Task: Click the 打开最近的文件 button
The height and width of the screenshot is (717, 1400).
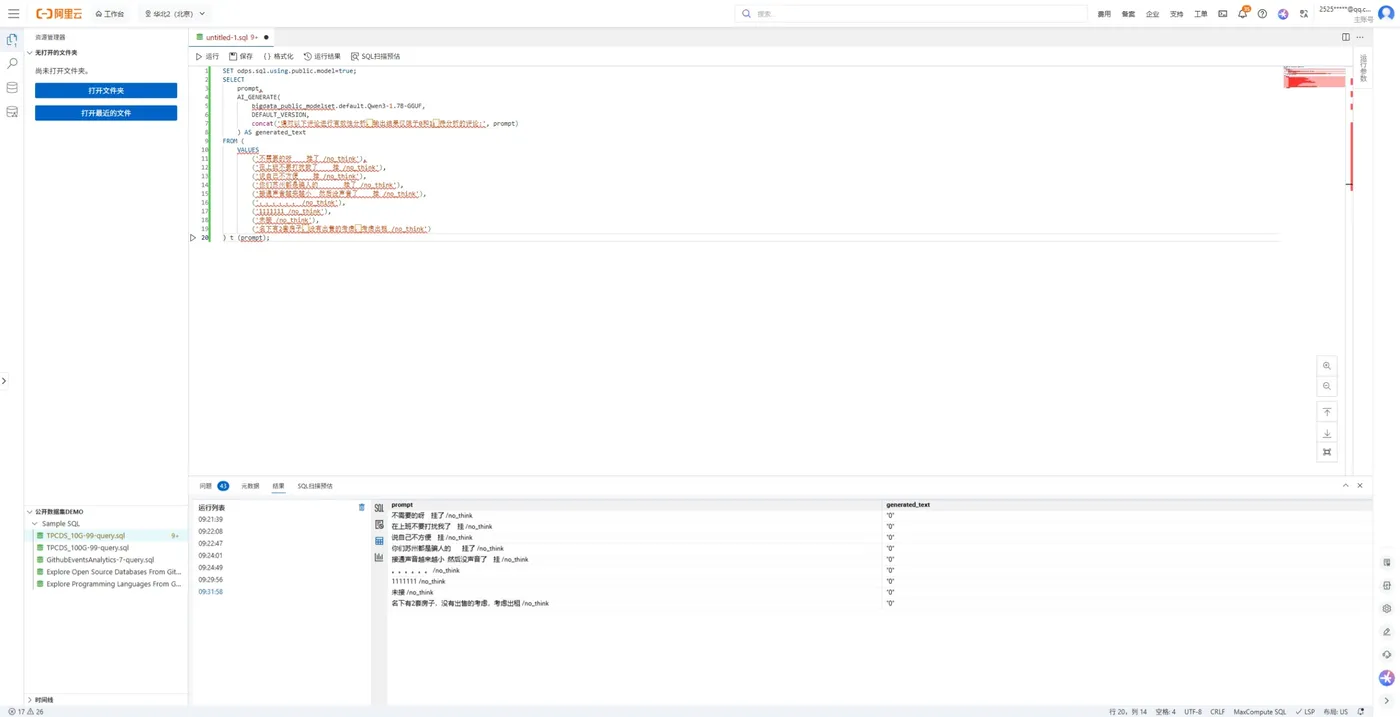Action: pos(106,114)
